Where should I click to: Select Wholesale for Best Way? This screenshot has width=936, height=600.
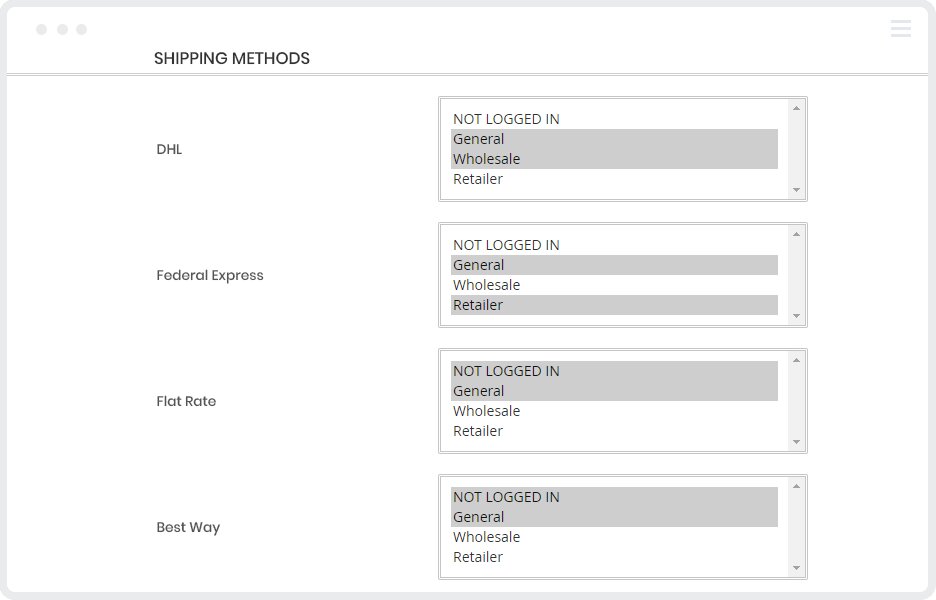486,537
